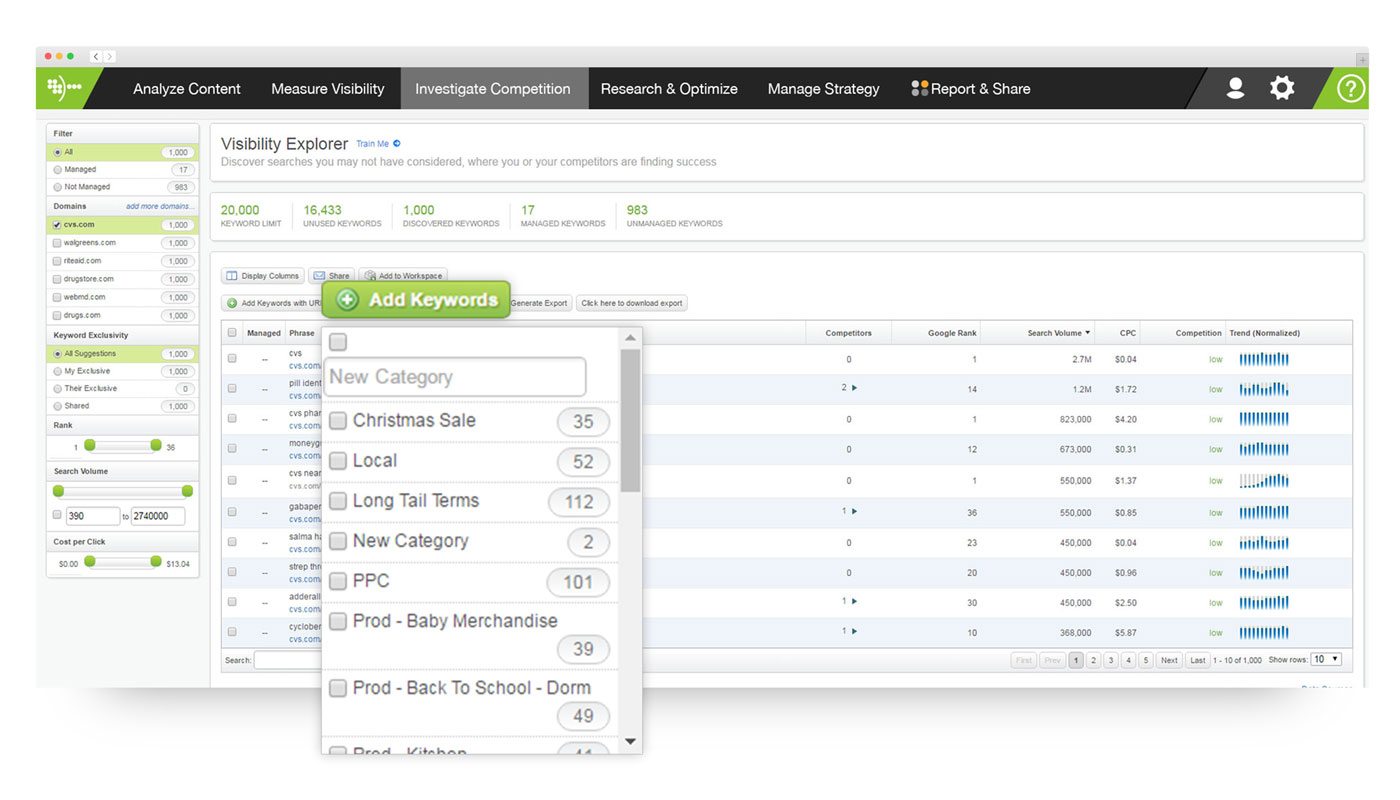Viewport: 1400px width, 800px height.
Task: Open the Show rows dropdown
Action: click(x=1326, y=660)
